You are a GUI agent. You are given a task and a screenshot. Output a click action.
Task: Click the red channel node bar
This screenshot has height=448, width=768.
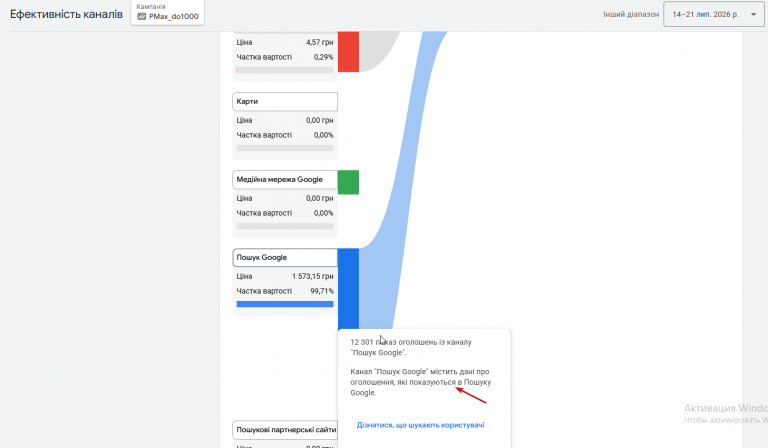[348, 51]
